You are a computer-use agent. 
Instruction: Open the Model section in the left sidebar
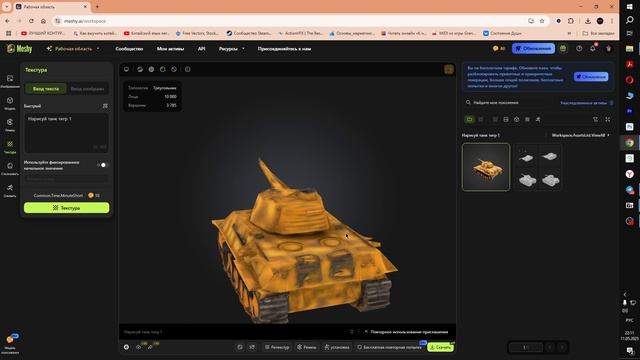click(x=10, y=103)
